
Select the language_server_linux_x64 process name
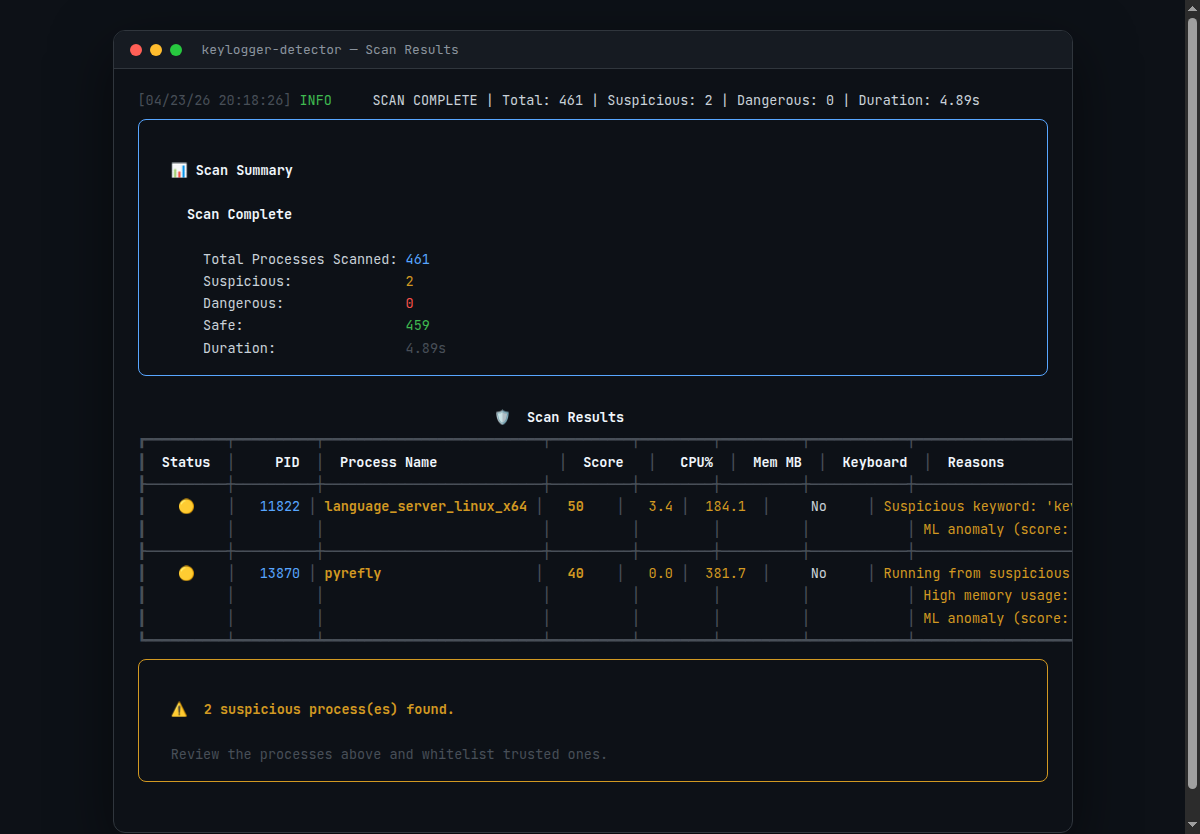(425, 507)
